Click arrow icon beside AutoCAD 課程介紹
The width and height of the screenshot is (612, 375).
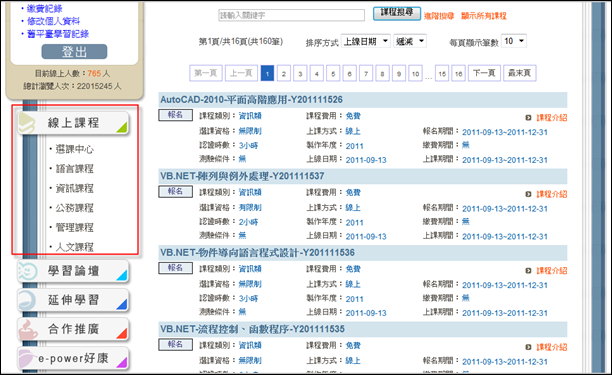[528, 117]
